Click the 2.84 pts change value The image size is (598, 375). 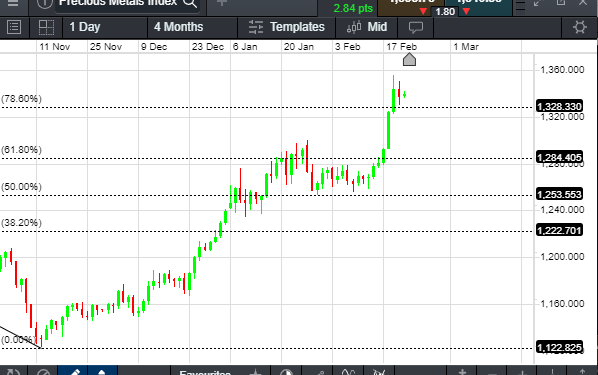coord(353,8)
